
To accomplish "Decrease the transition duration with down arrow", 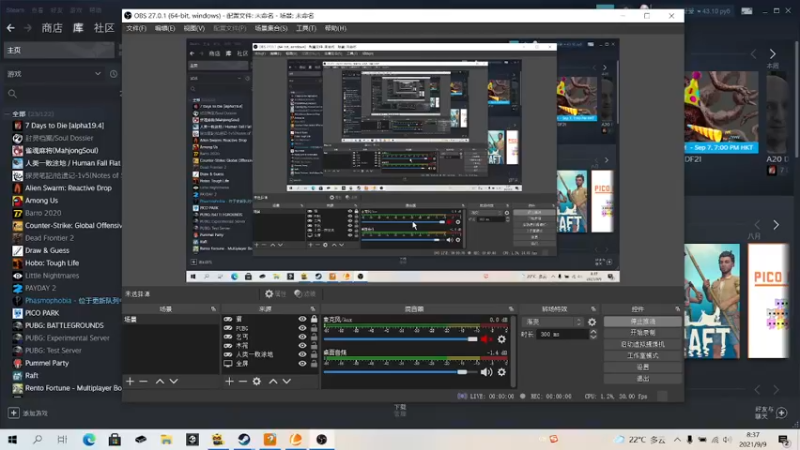I will click(593, 337).
